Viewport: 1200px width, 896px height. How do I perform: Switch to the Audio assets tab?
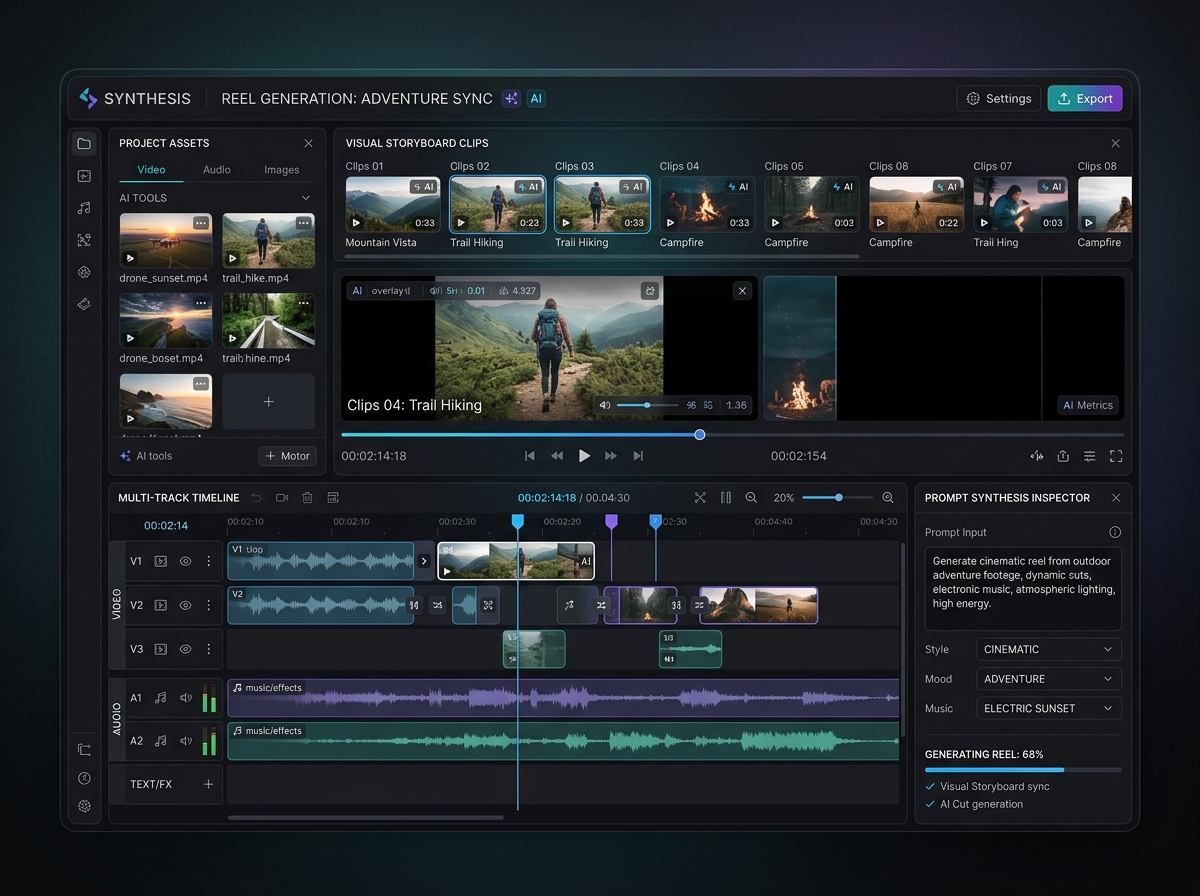(x=217, y=170)
